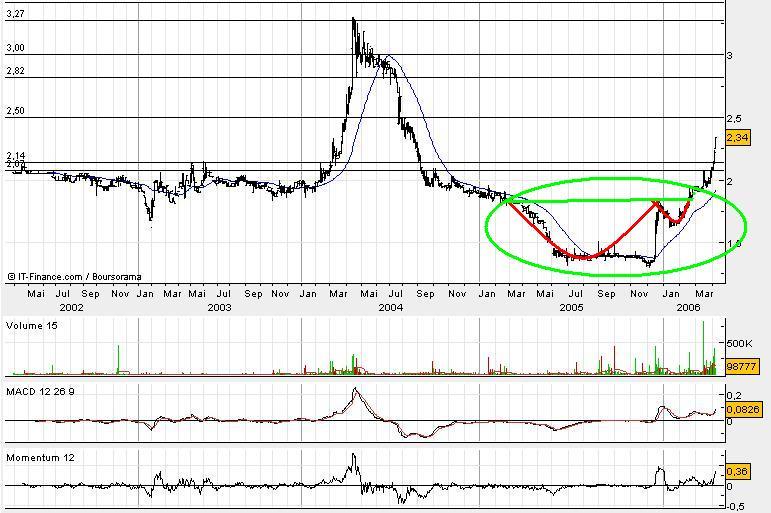Select the 'MACD 12 26 9' indicator label
771x513 pixels.
40,392
